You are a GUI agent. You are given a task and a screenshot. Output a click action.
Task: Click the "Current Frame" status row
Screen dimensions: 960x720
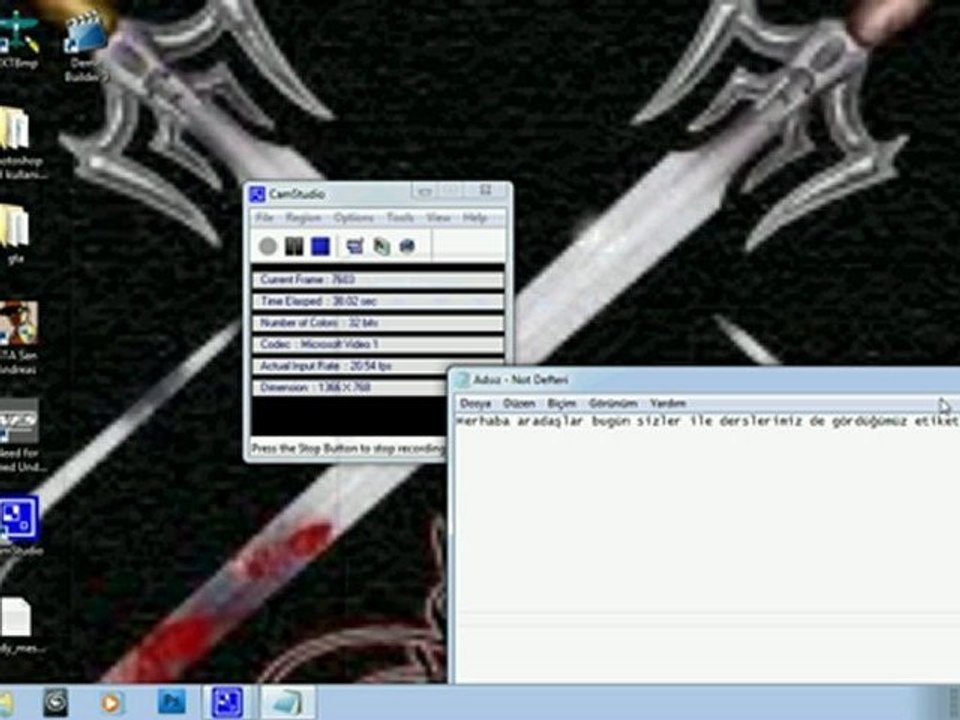coord(378,280)
